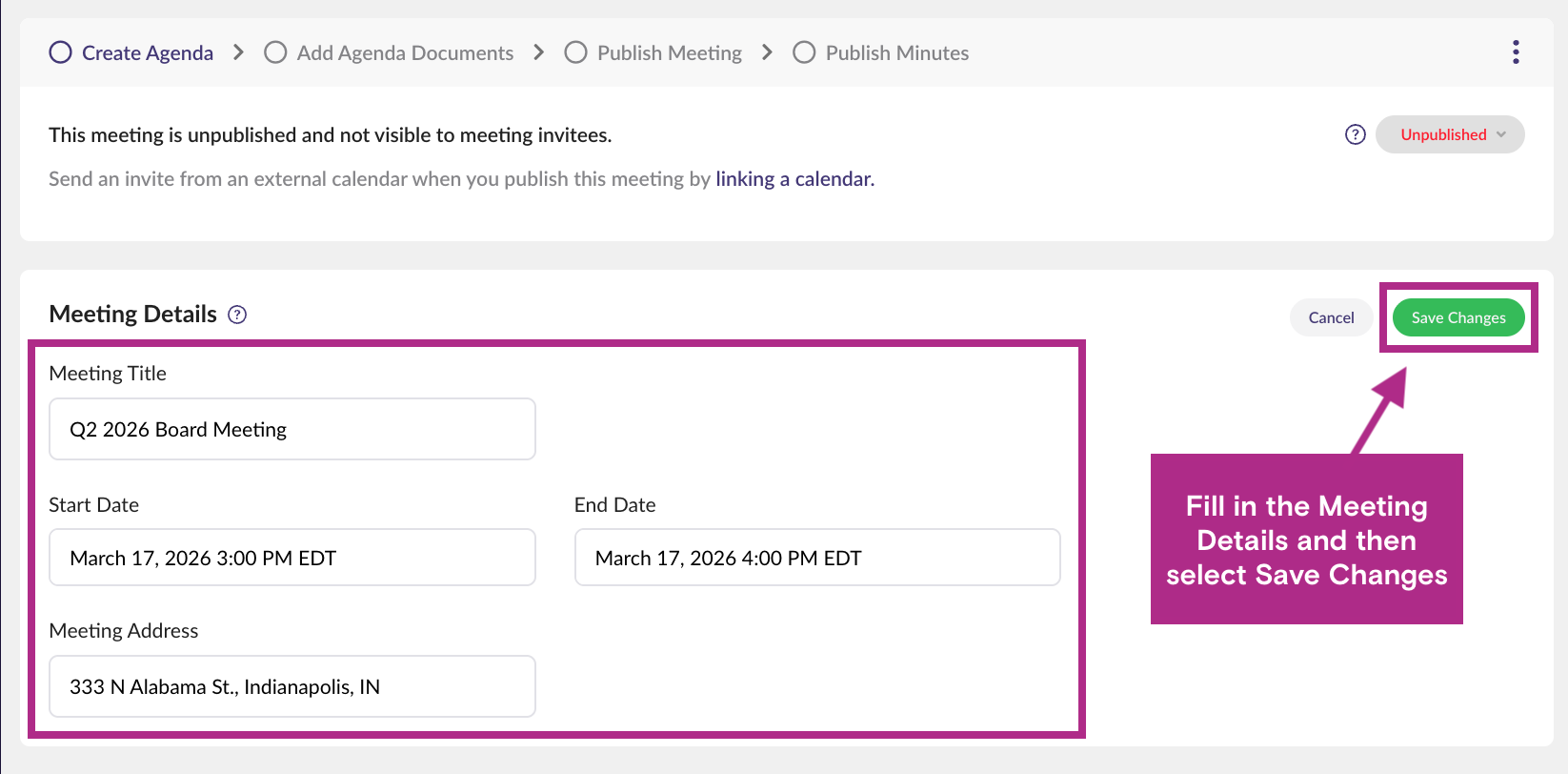Expand the Unpublished status dropdown

1450,134
